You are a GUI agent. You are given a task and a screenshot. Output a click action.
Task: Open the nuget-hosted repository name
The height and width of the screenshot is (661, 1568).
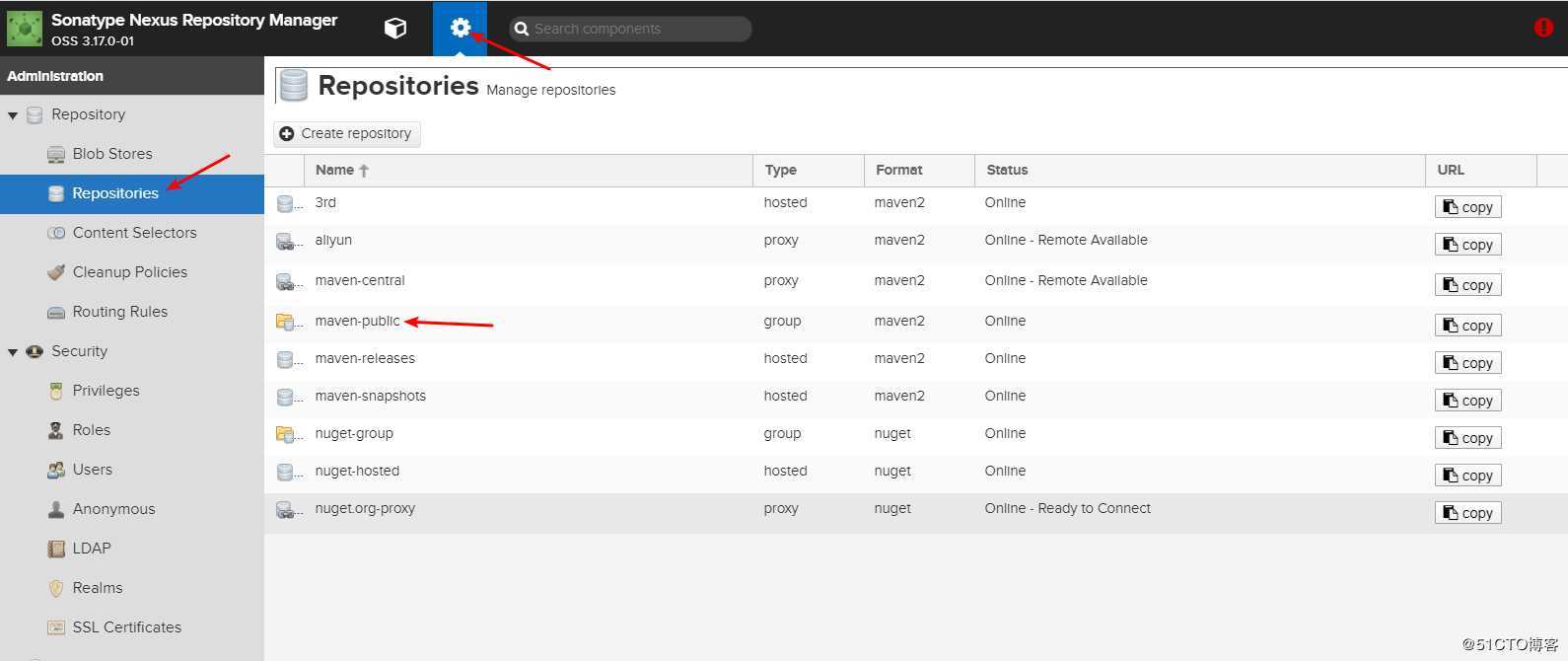357,471
